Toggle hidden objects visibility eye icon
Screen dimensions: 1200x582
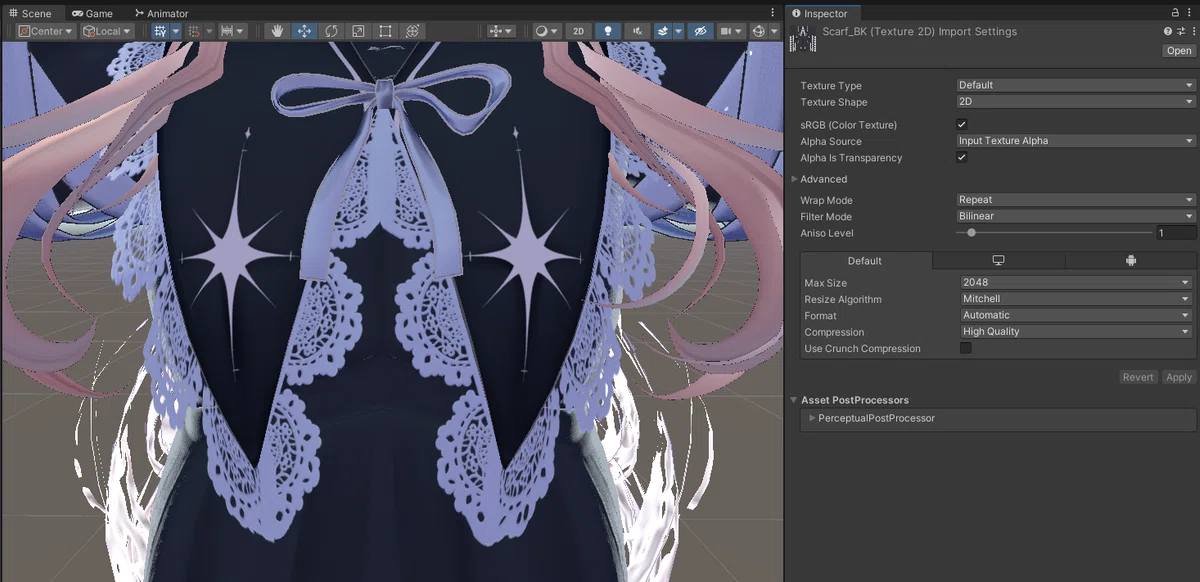[x=700, y=31]
